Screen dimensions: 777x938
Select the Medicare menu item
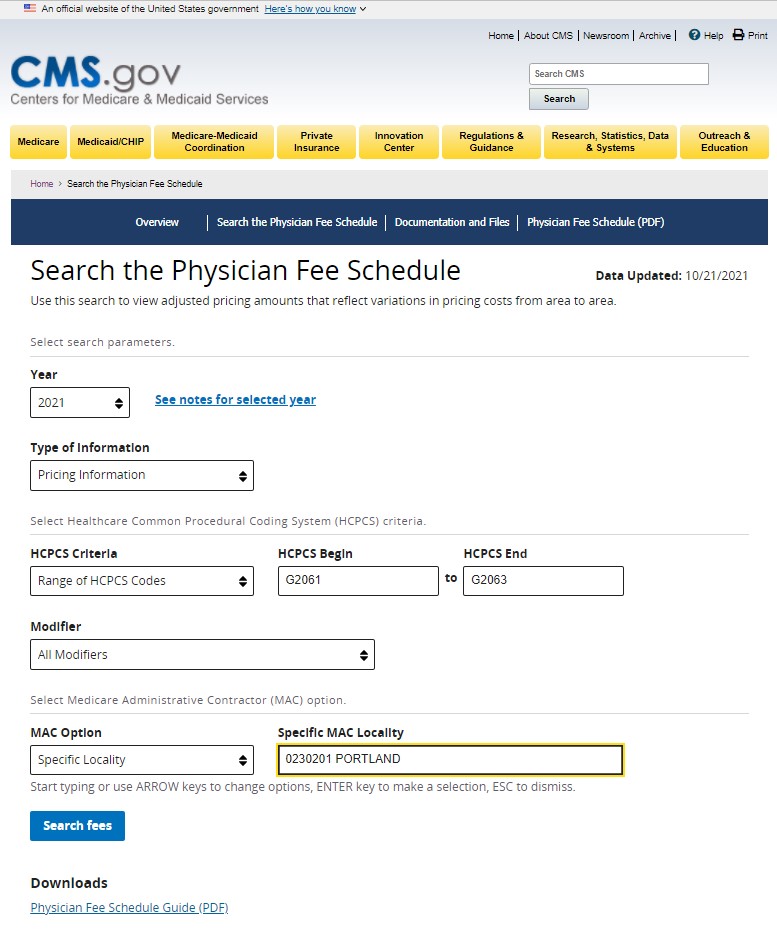tap(37, 142)
